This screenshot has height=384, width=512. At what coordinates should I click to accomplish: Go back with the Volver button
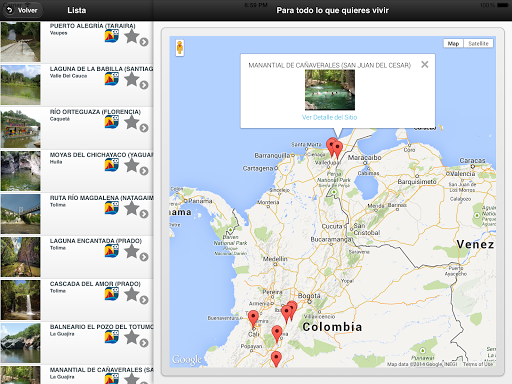tap(23, 10)
